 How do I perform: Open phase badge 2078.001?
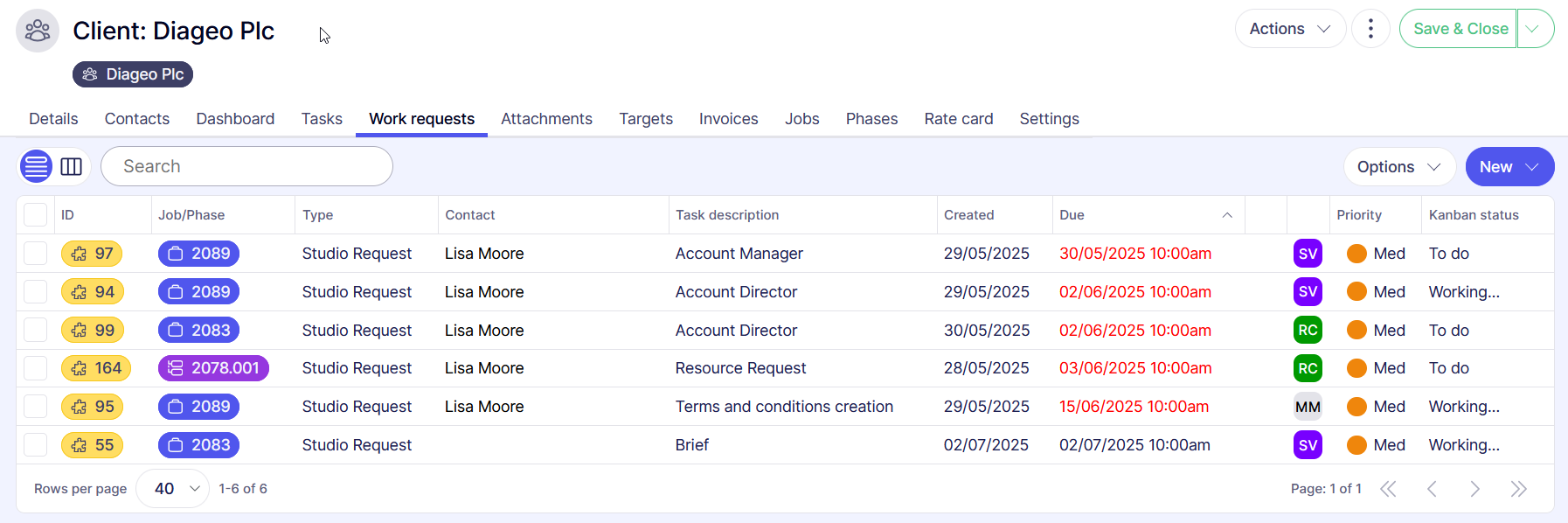(213, 368)
